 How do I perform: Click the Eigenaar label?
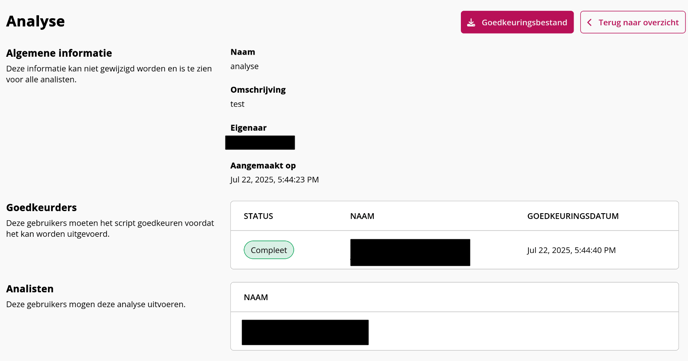pyautogui.click(x=248, y=128)
